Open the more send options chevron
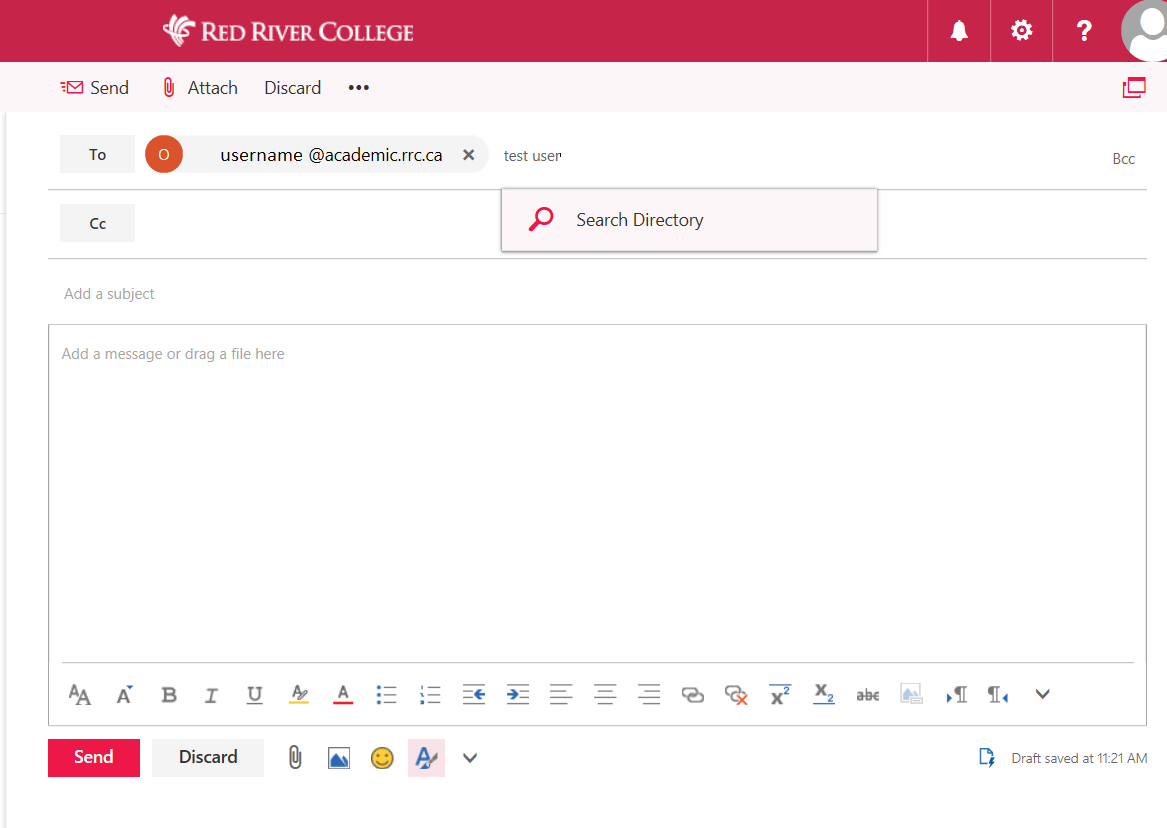Image resolution: width=1167 pixels, height=828 pixels. click(470, 758)
